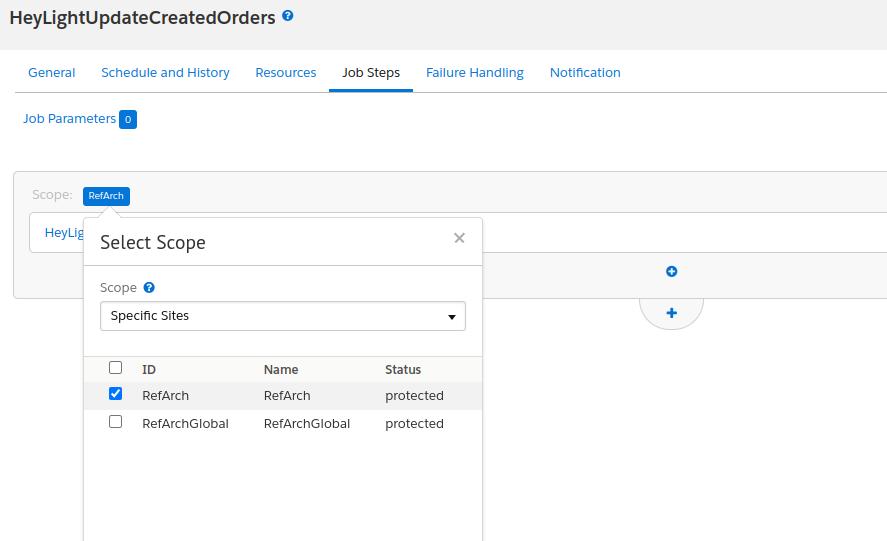Sort by the Name column header
Viewport: 887px width, 541px height.
[281, 370]
